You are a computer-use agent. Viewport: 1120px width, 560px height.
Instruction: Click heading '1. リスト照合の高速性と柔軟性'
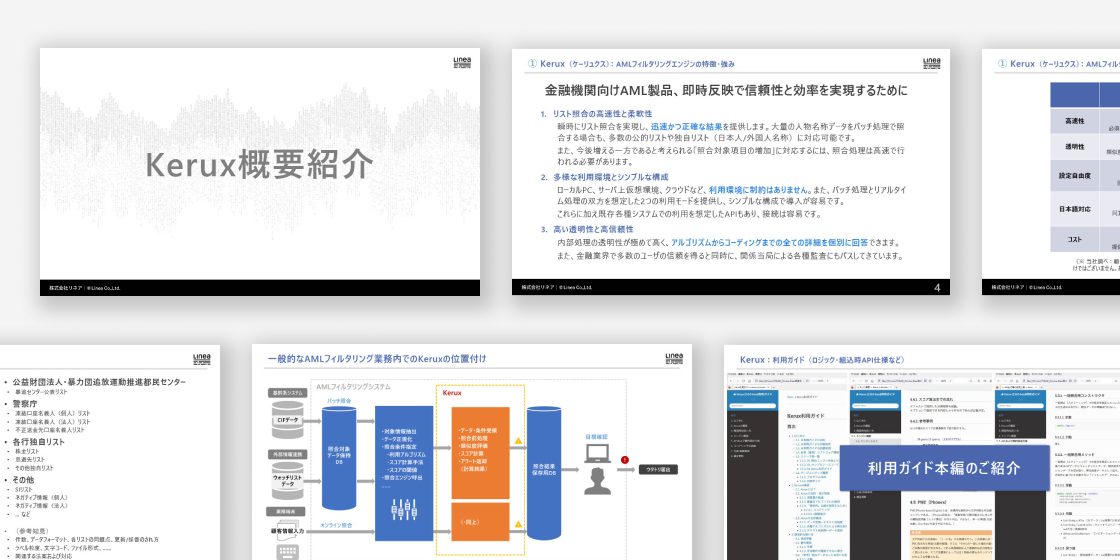coord(596,114)
